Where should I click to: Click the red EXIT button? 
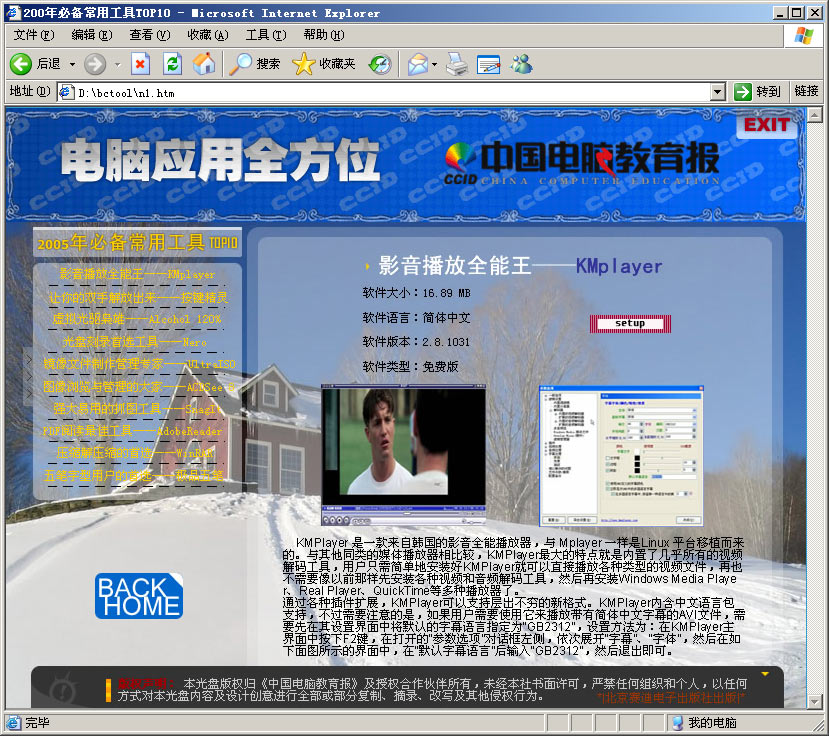(767, 125)
